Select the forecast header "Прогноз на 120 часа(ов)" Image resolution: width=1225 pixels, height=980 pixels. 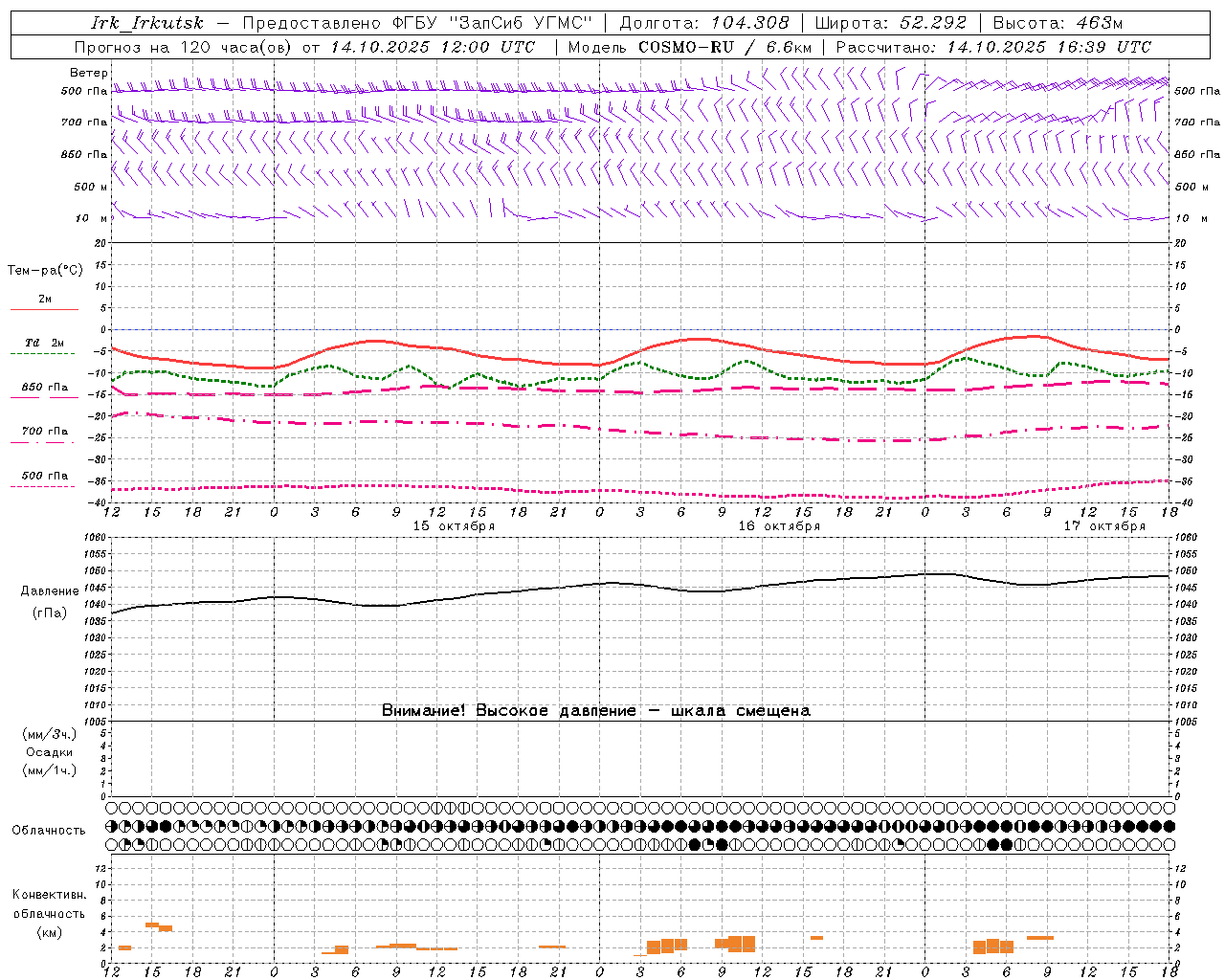tap(185, 47)
